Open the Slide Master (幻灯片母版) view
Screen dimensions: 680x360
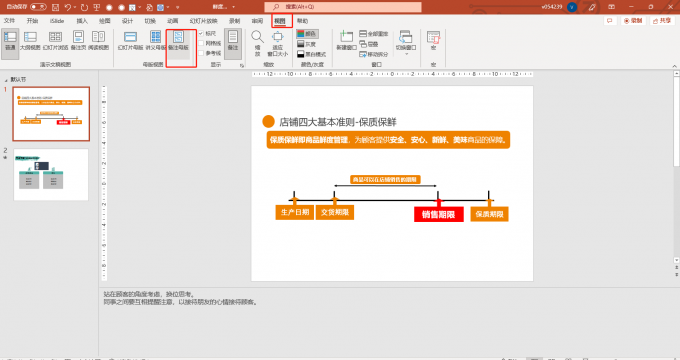130,41
